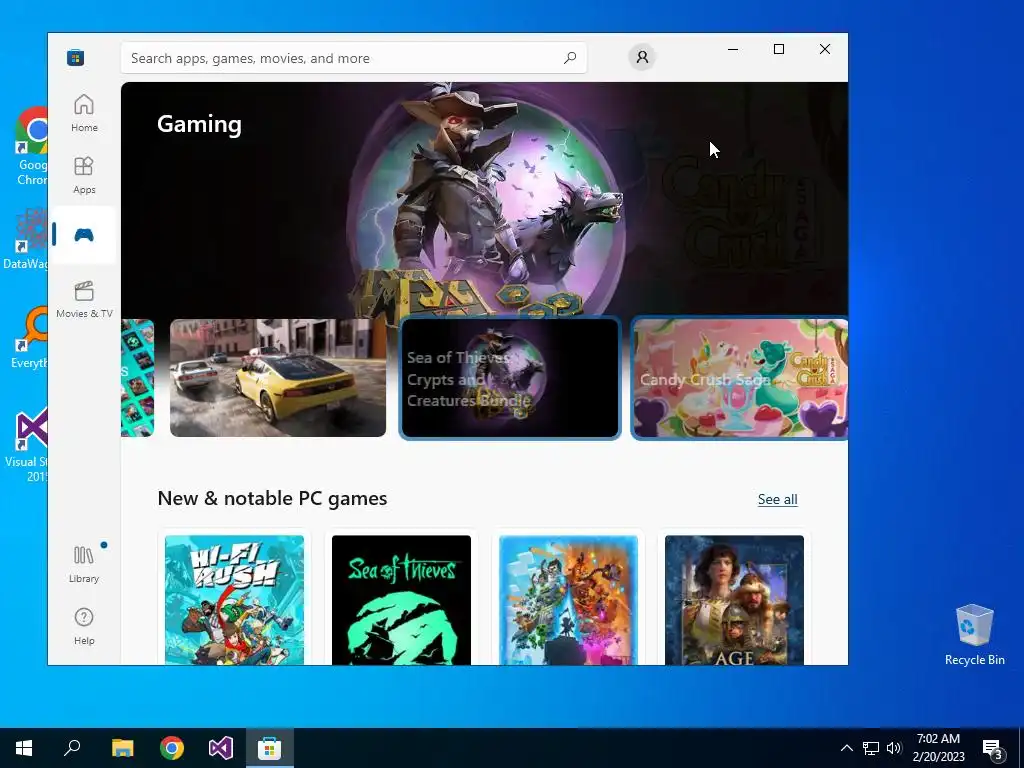Select the Visual Studio desktop shortcut

click(27, 445)
